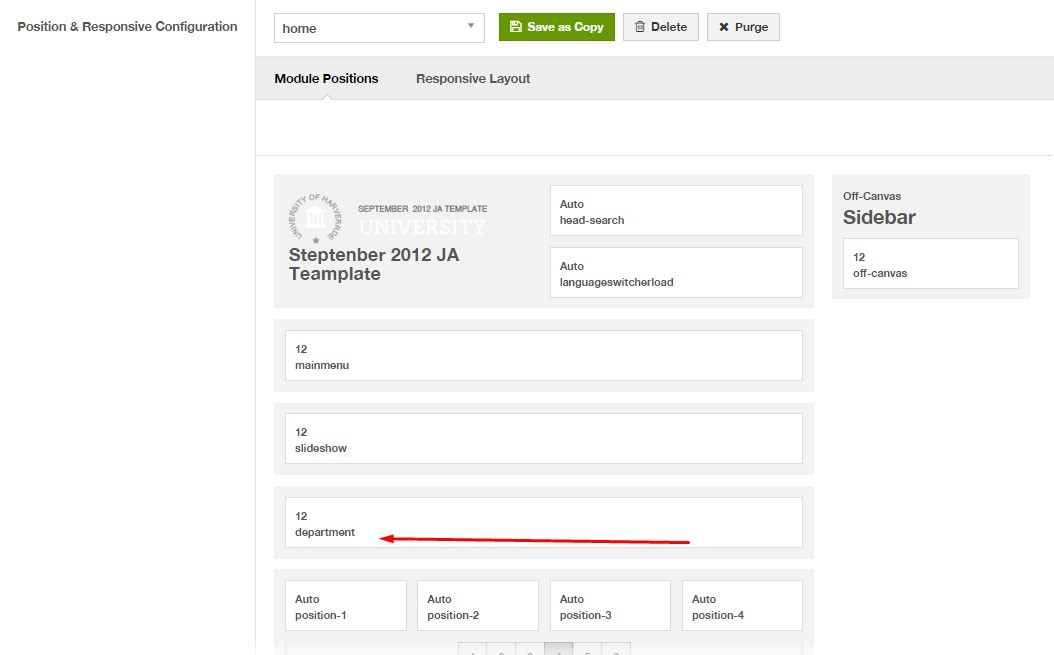Click the 'Steptenber 2012 JA Teamplate' title
Viewport: 1054px width, 655px height.
tap(374, 264)
